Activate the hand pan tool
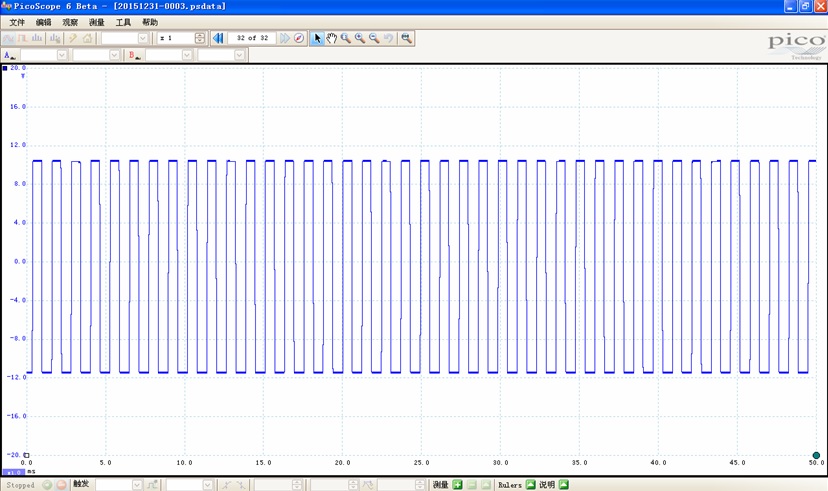The image size is (828, 491). 331,38
